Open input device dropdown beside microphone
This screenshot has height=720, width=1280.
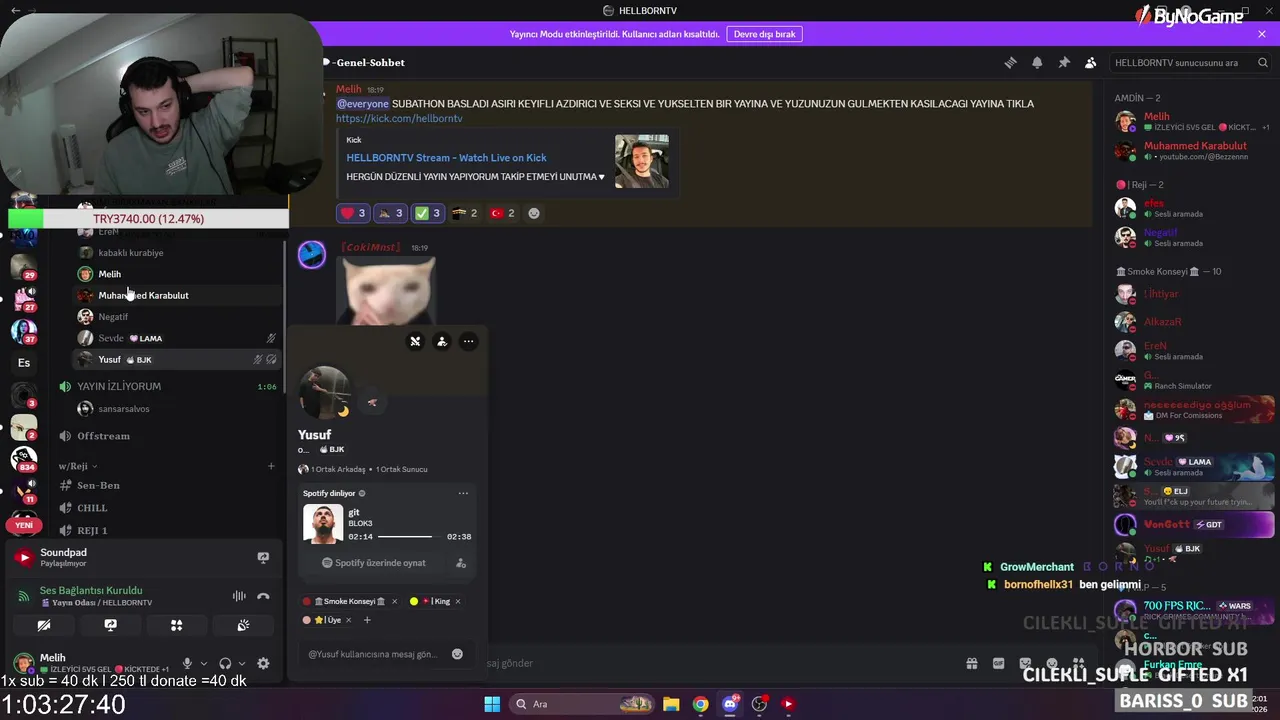(x=203, y=663)
